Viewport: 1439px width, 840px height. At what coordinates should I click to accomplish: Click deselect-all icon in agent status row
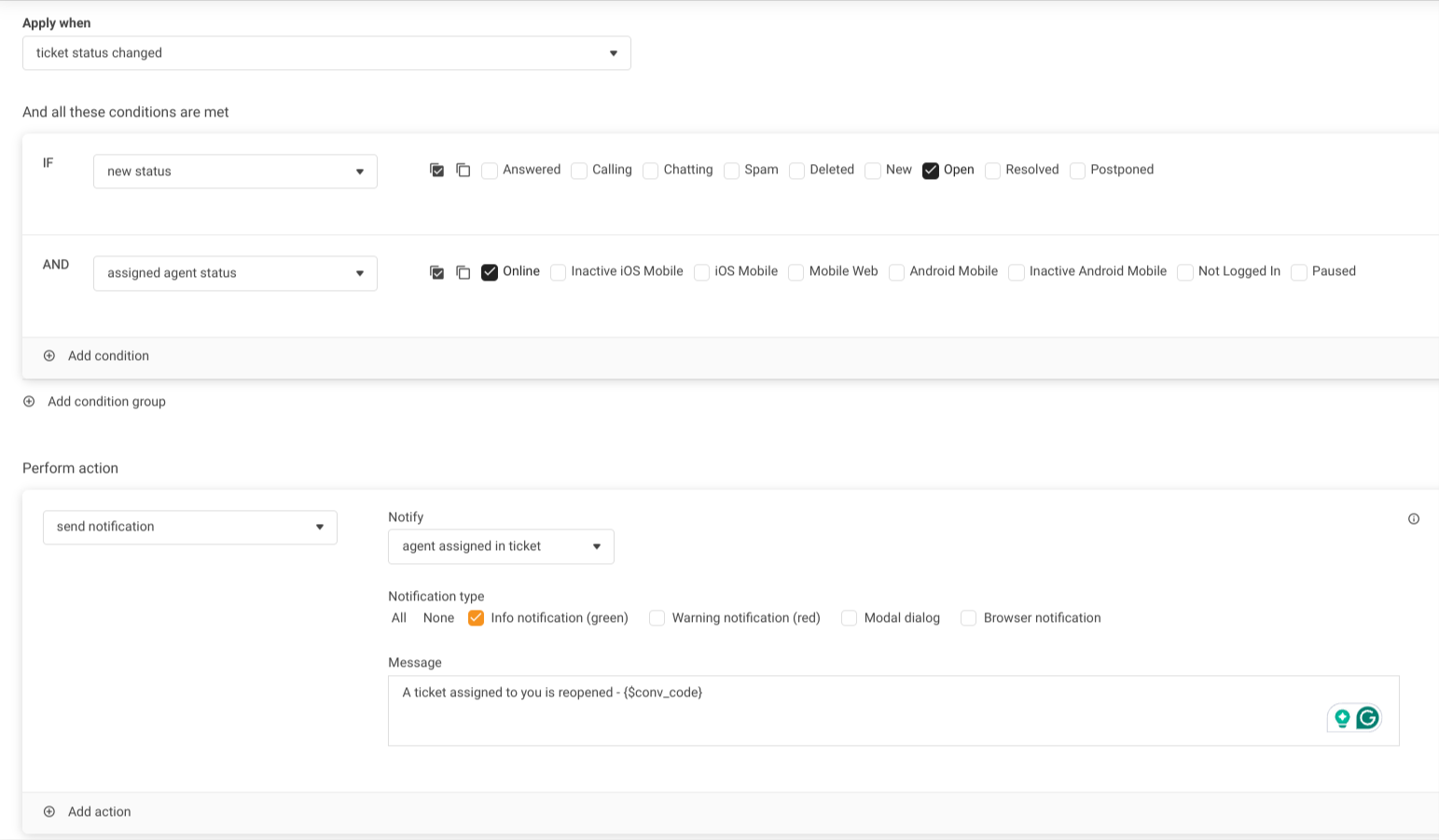[x=463, y=272]
